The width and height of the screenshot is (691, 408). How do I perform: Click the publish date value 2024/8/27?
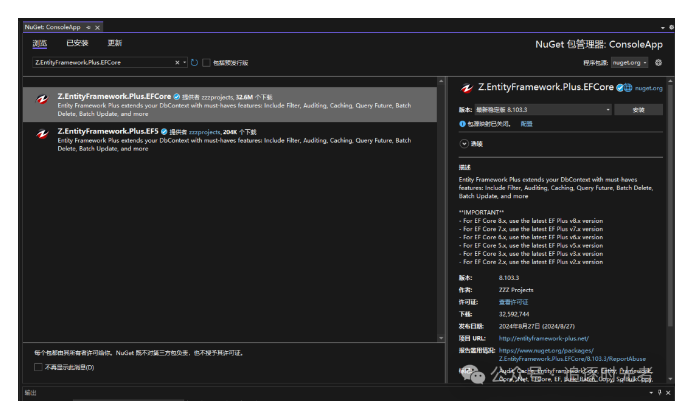[x=537, y=326]
